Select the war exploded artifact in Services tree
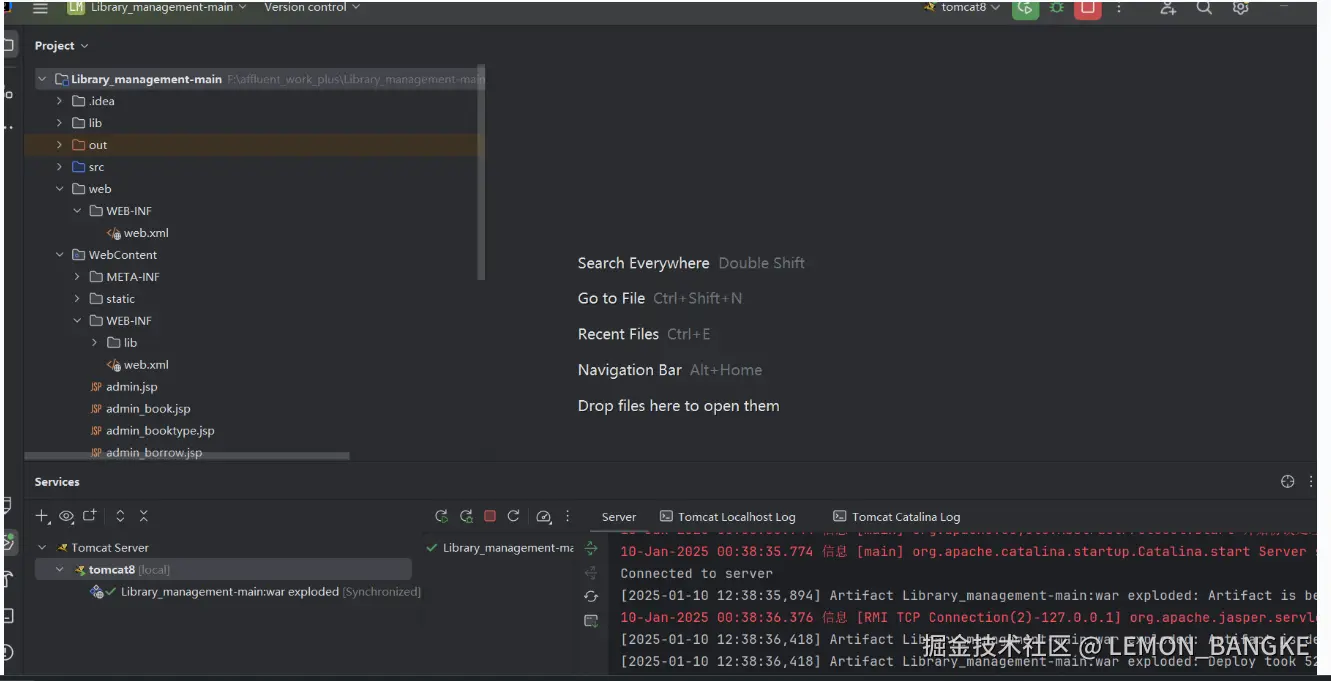 pos(255,592)
